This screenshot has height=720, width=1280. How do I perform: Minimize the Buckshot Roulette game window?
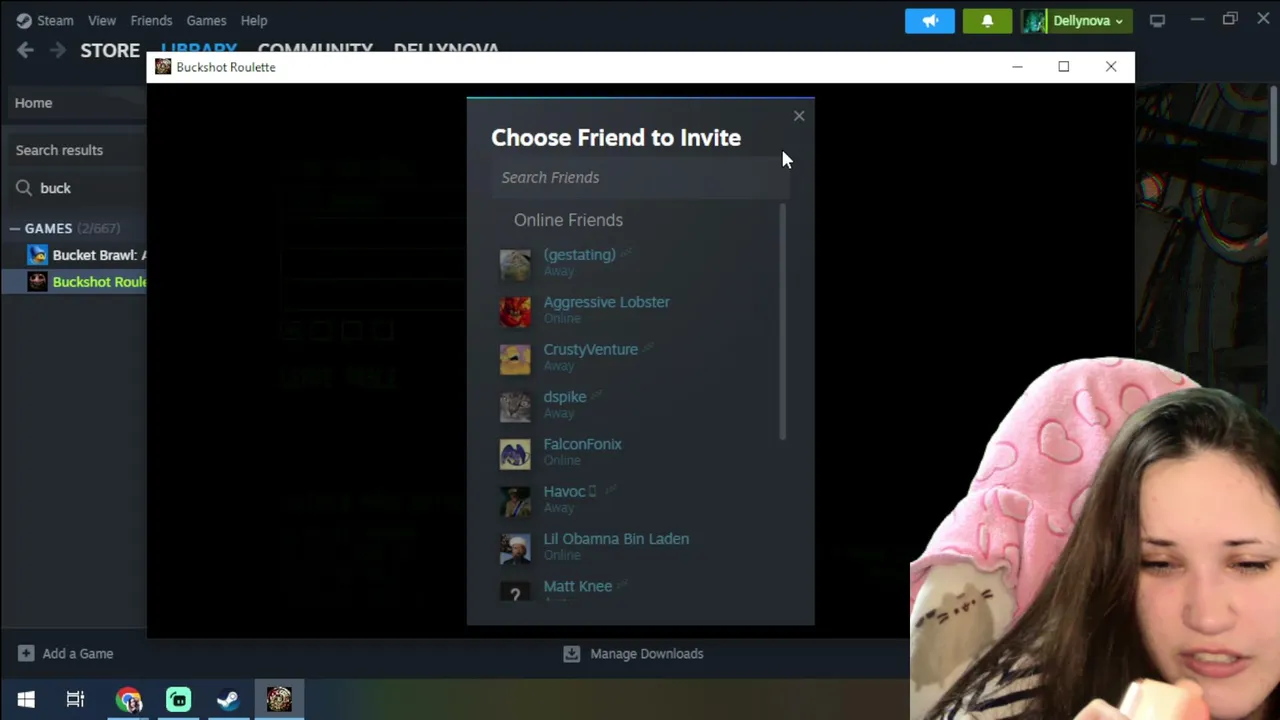pos(1017,67)
